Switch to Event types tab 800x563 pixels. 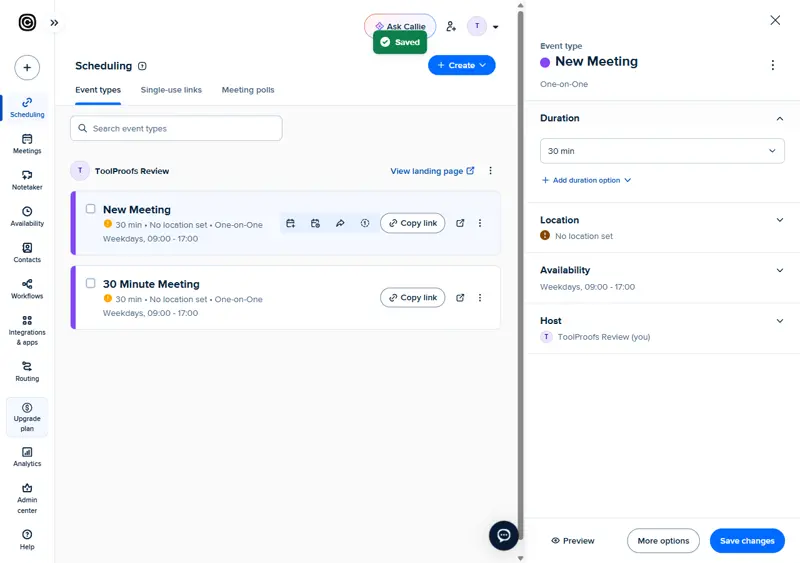(98, 90)
